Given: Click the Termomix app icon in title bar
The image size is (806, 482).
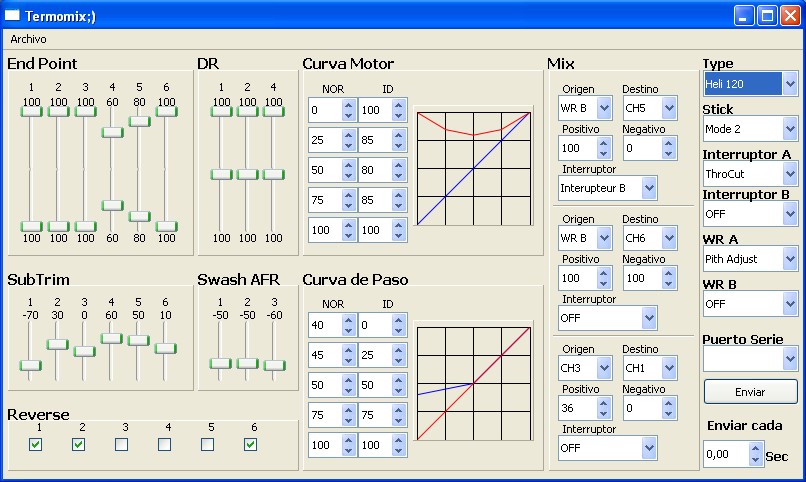Looking at the screenshot, I should click(12, 16).
